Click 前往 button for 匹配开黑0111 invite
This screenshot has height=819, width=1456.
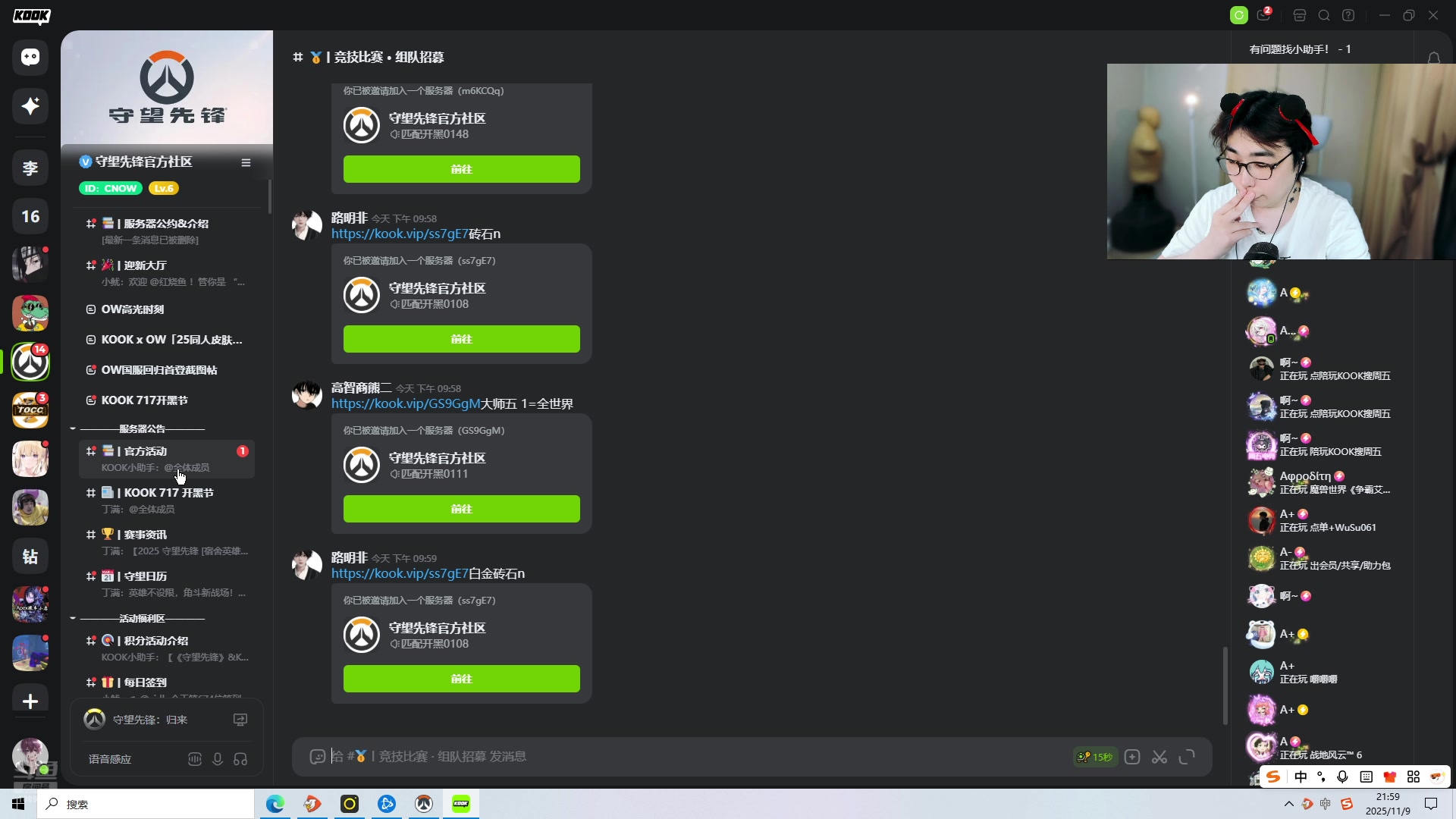tap(461, 509)
